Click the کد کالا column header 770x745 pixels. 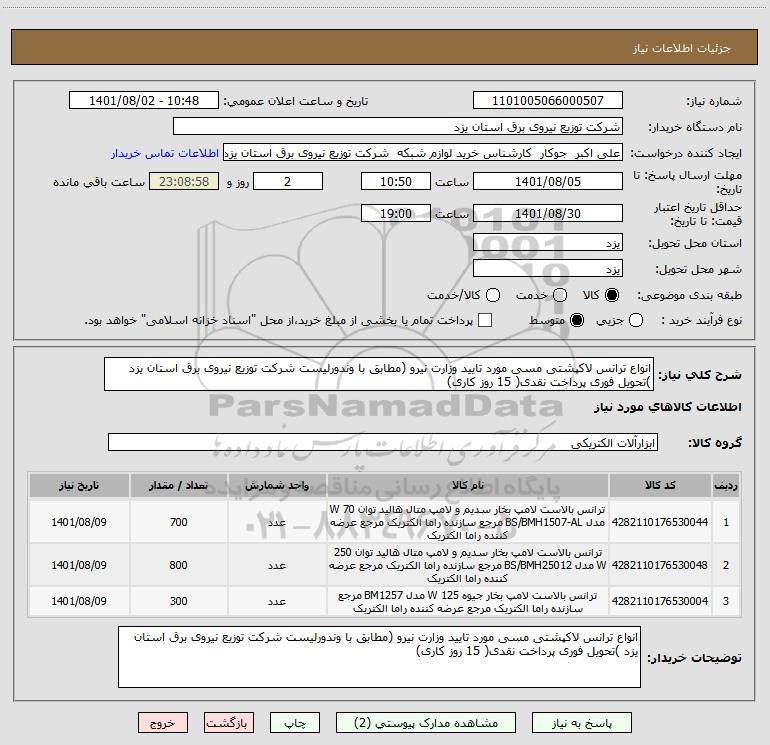(x=660, y=486)
